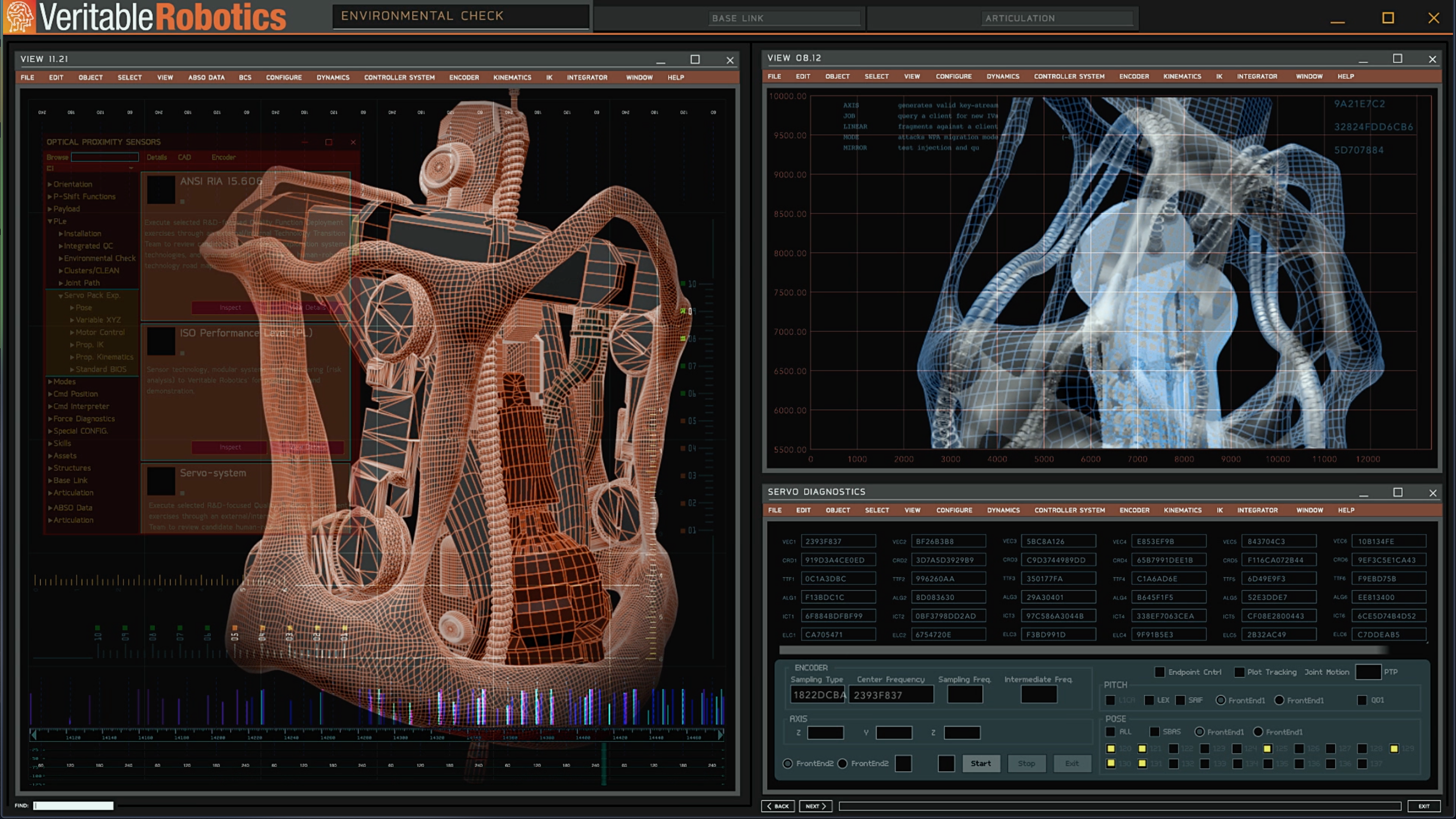Click the ISO Performance Level black thumbnail

click(x=160, y=341)
